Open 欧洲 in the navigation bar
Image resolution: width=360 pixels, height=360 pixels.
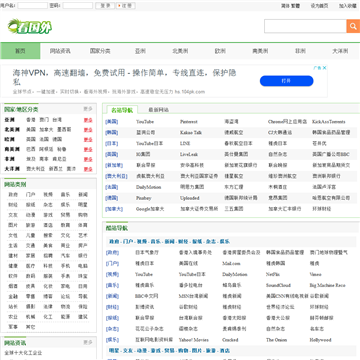[x=220, y=51]
